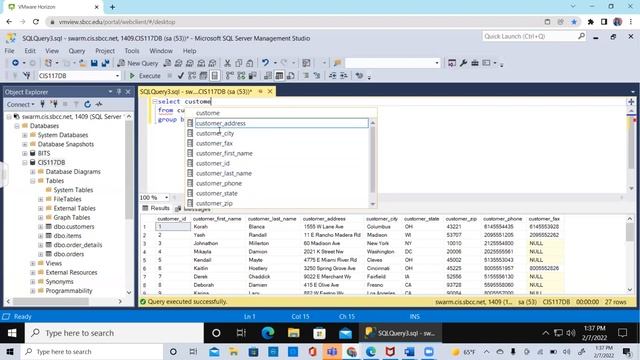Select dbo.items in the tree
640x360 pixels.
click(x=67, y=236)
